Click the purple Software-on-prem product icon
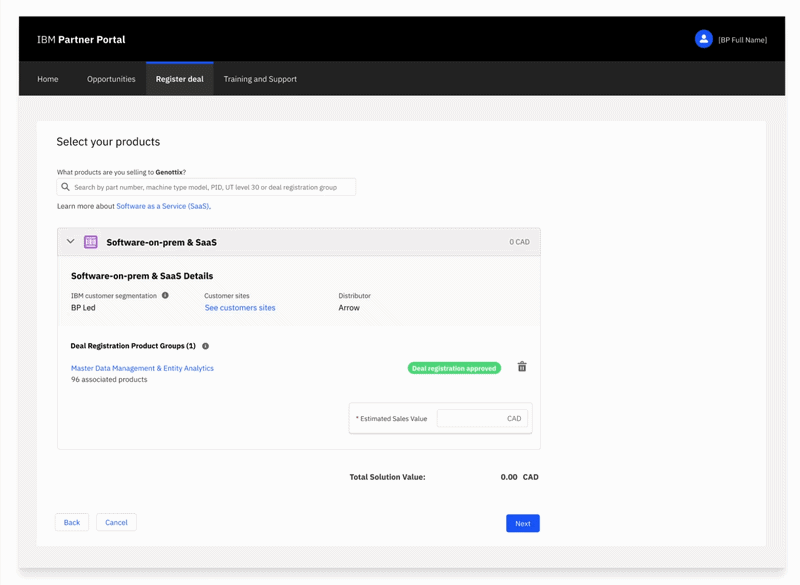800x585 pixels. coord(91,242)
